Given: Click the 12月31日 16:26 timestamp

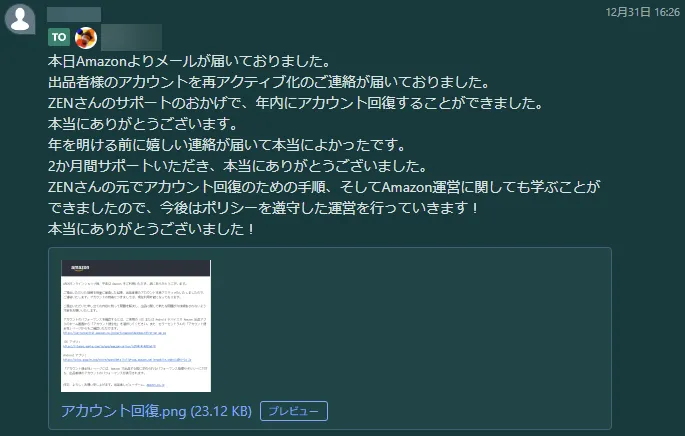Looking at the screenshot, I should click(643, 12).
